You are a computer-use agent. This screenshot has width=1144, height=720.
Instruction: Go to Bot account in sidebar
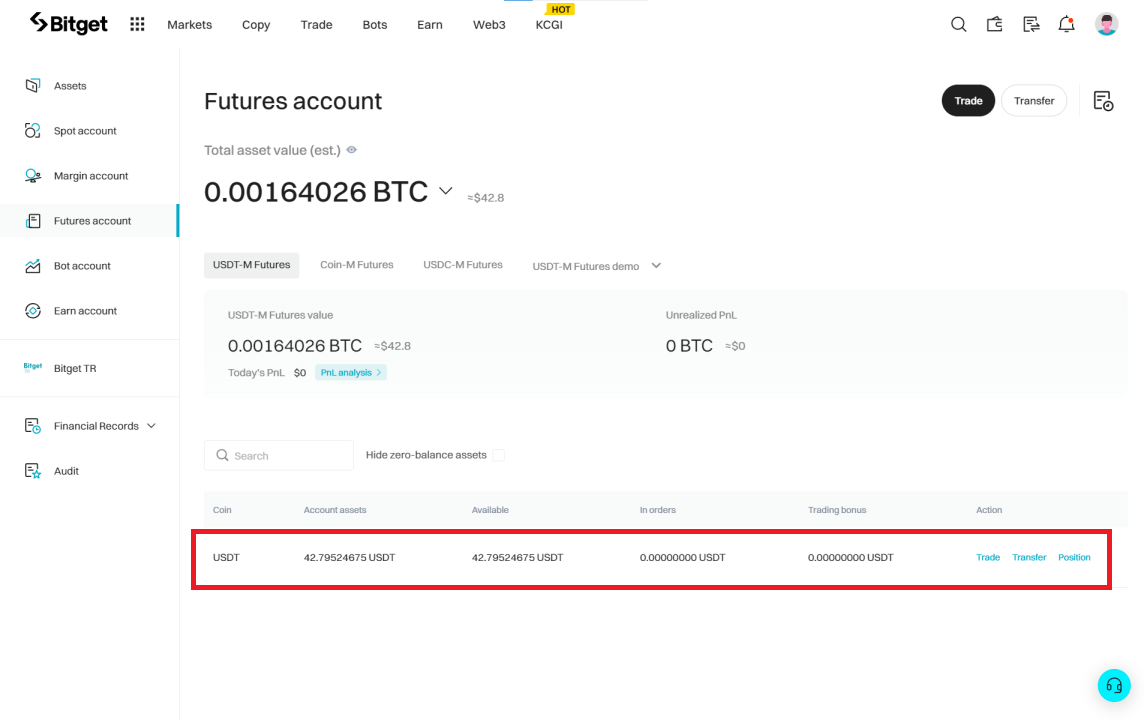[x=82, y=266]
